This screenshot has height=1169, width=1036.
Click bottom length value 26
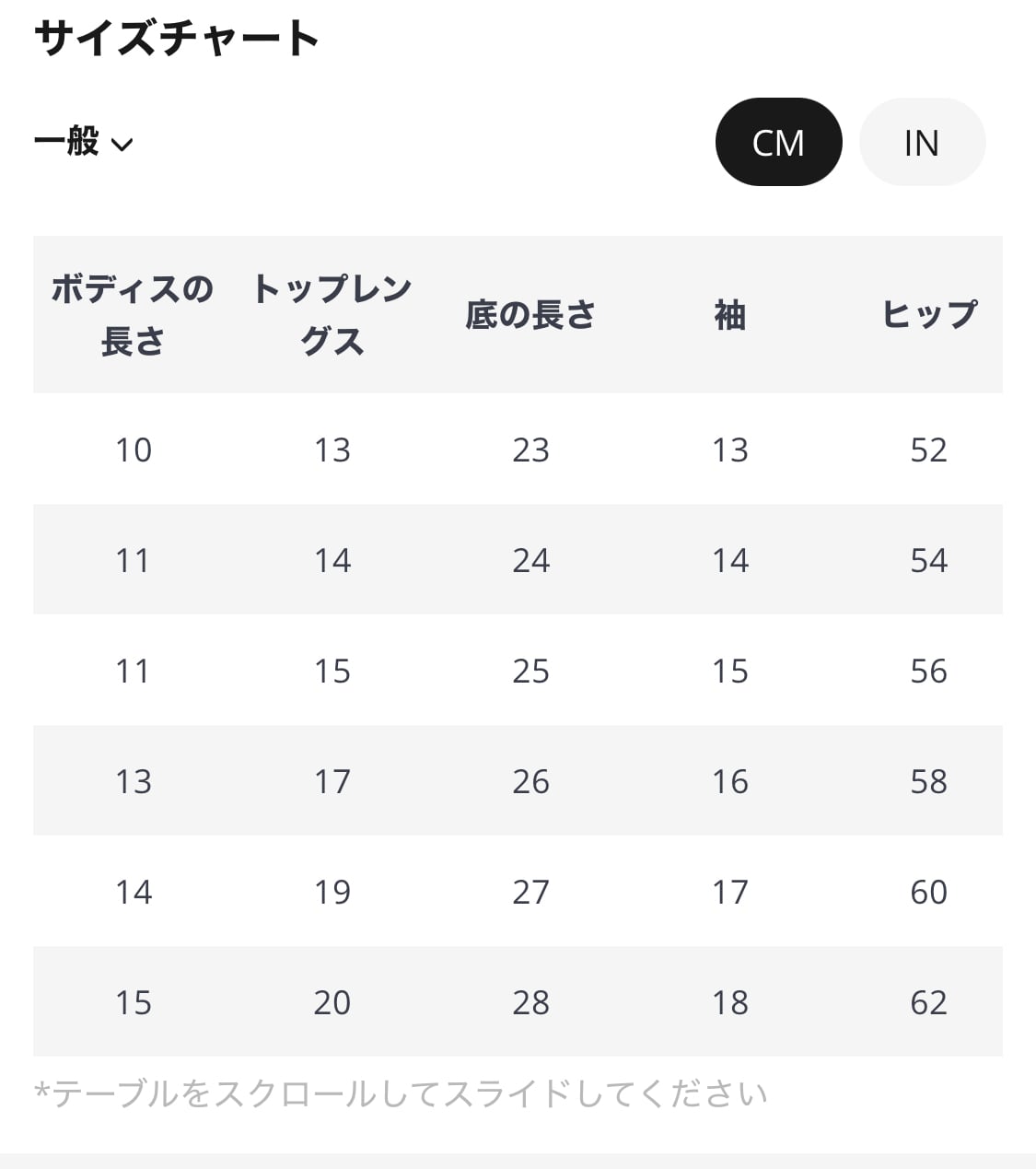tap(530, 781)
